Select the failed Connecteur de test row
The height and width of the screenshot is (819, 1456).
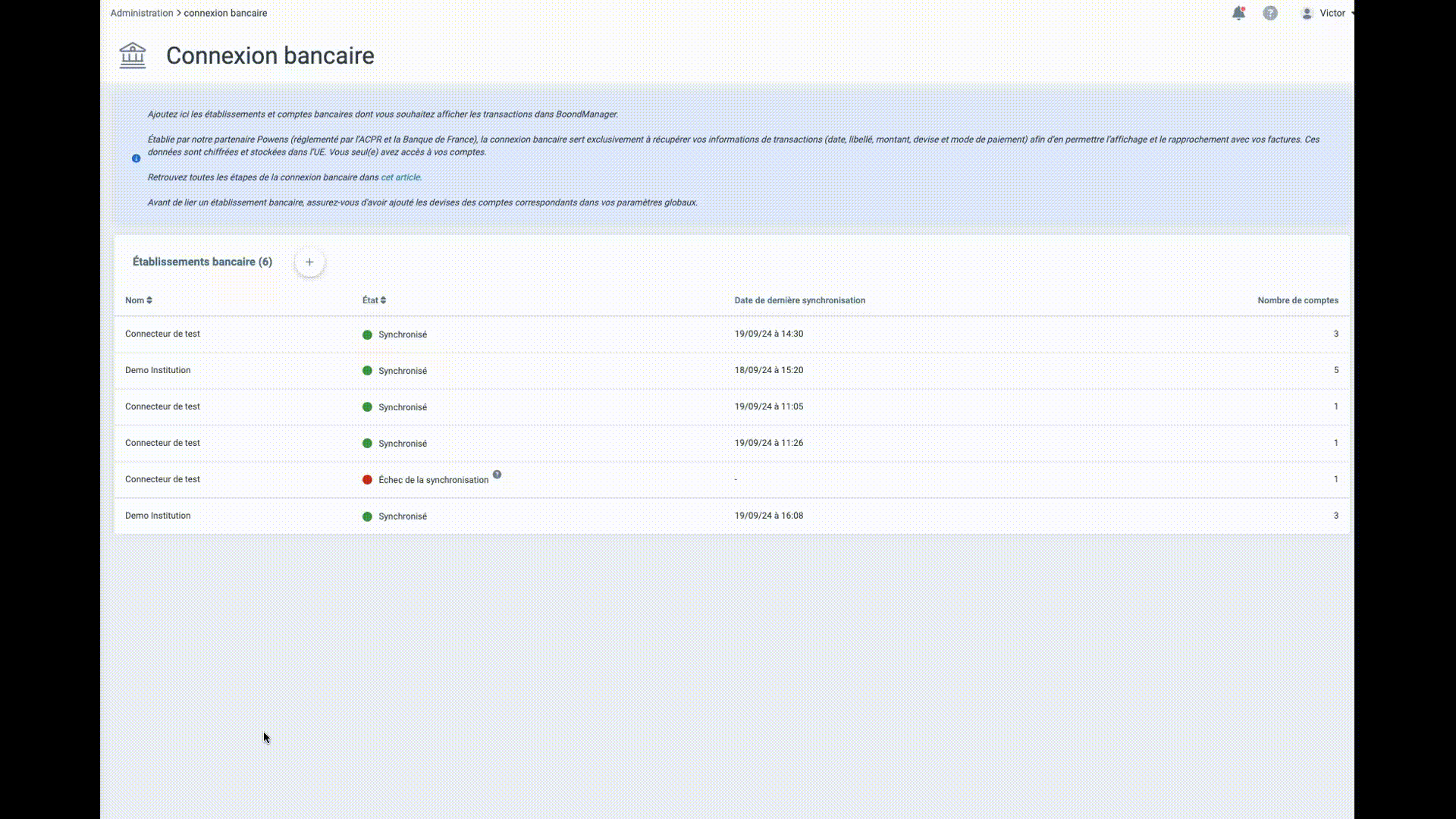[162, 479]
